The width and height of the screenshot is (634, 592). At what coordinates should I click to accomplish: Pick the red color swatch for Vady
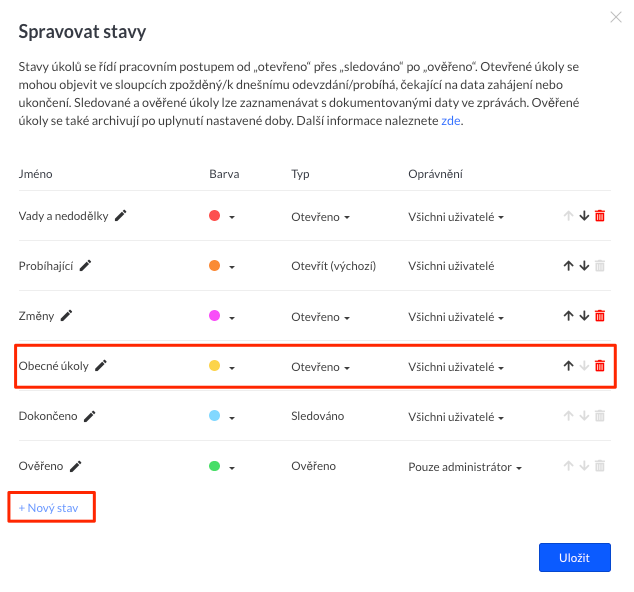[x=215, y=216]
